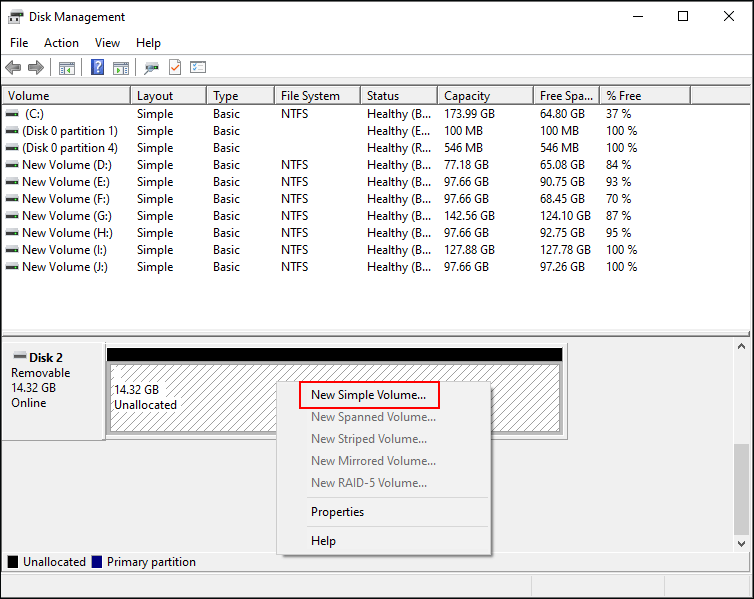Click the drive connection icon in the toolbar
This screenshot has height=599, width=754.
(151, 68)
